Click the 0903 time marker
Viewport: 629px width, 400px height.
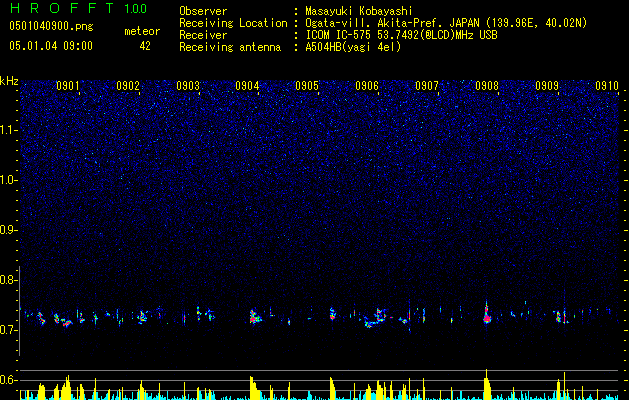[188, 86]
